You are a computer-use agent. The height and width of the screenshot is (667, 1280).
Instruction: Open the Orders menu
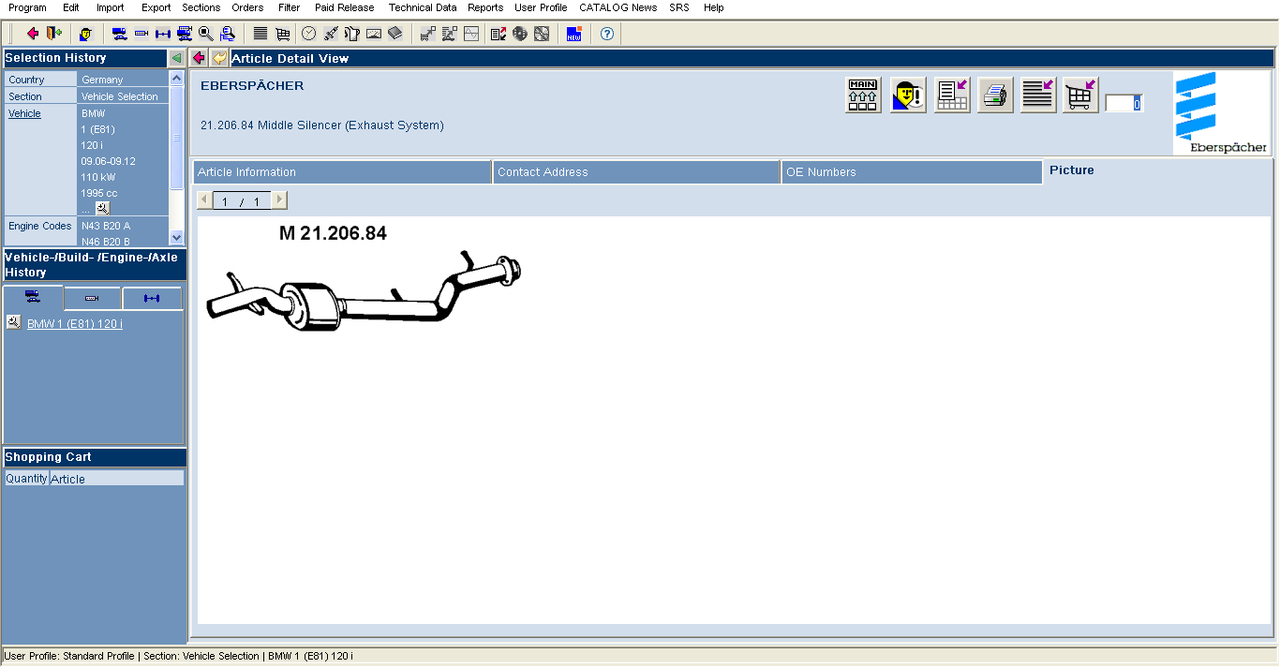247,7
